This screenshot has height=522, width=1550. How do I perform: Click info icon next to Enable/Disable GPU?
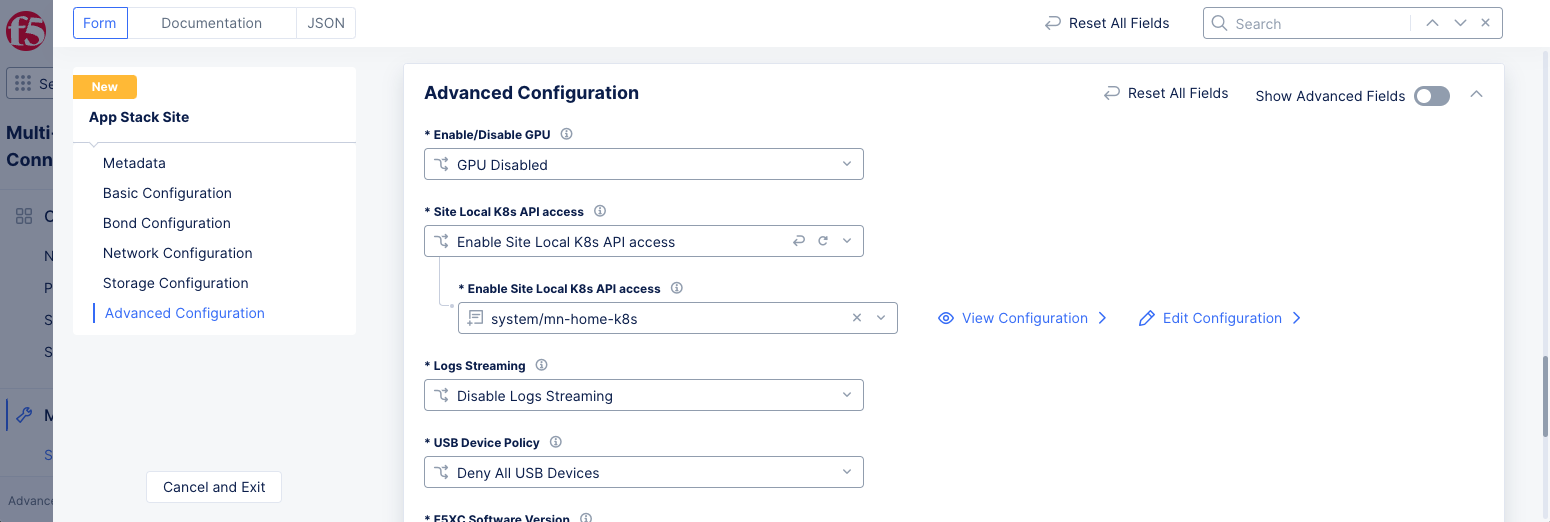(566, 134)
